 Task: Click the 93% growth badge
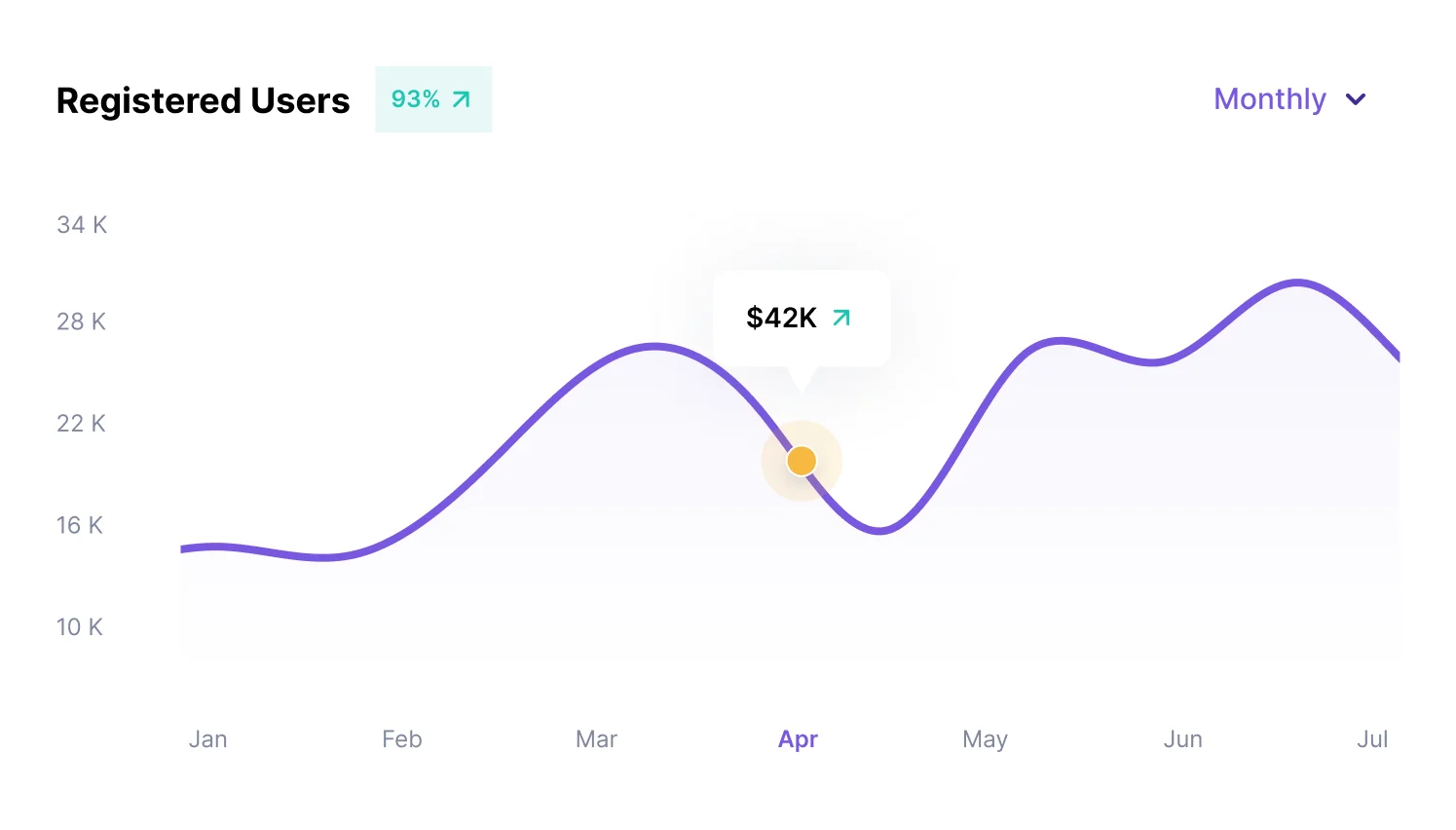(432, 99)
